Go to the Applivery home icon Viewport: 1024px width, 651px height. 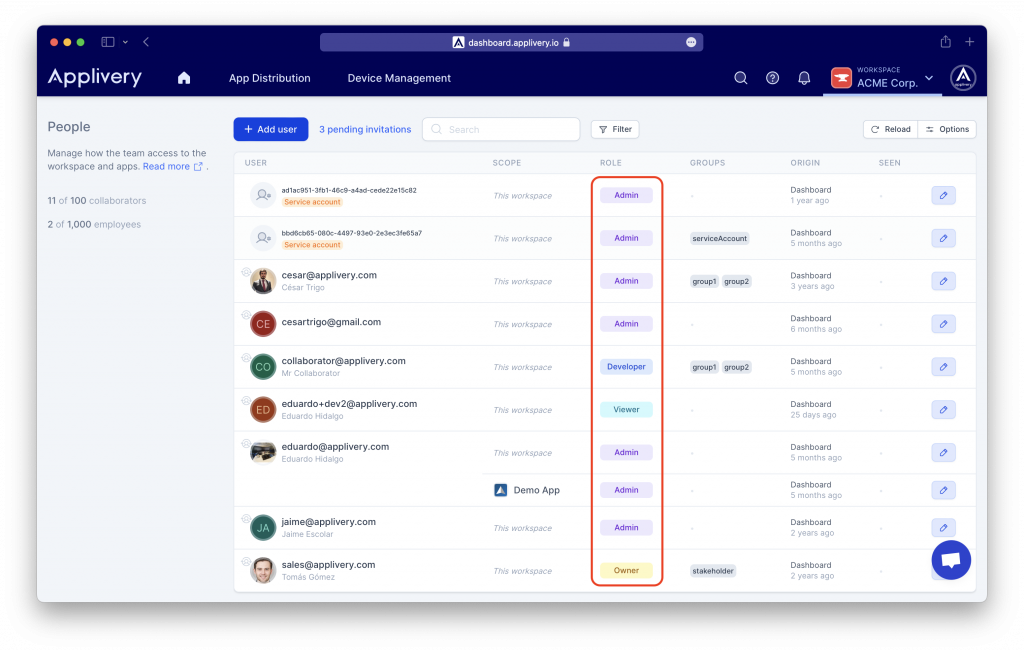[184, 78]
